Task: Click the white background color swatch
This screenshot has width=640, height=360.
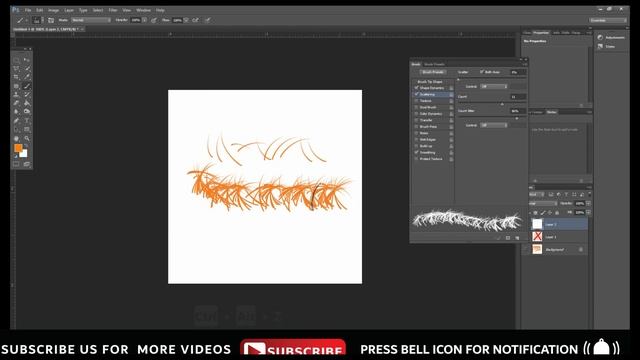Action: click(x=24, y=154)
